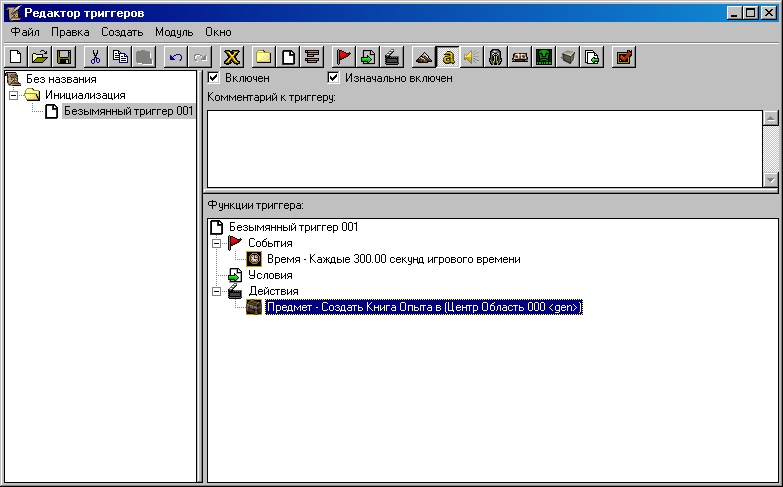Add a new event with the red flag icon
Screen dimensions: 783x487
pyautogui.click(x=343, y=57)
